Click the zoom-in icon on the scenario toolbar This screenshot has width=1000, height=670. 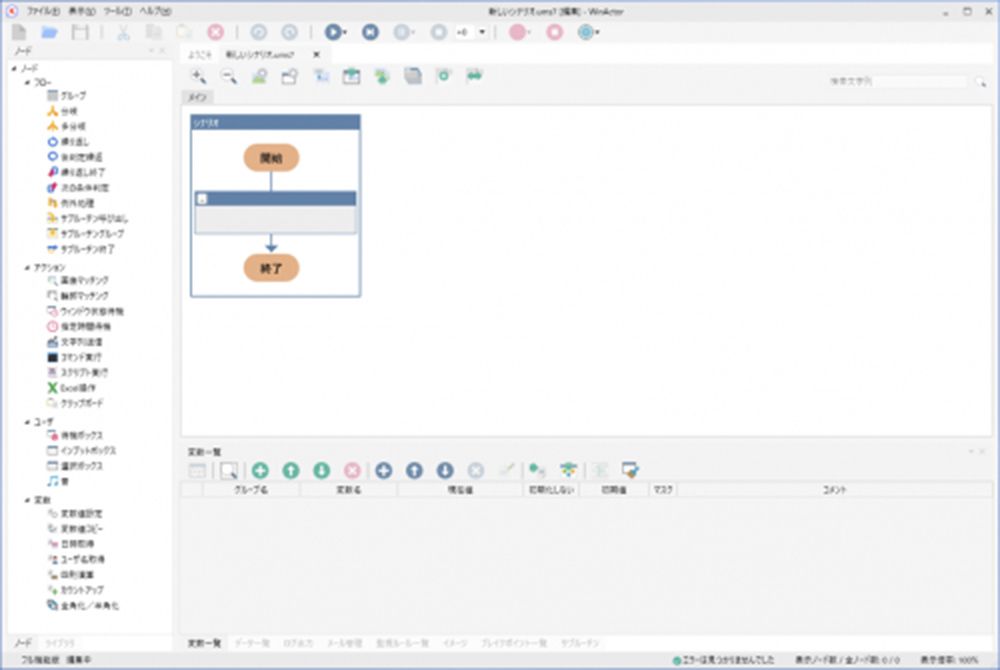click(199, 75)
